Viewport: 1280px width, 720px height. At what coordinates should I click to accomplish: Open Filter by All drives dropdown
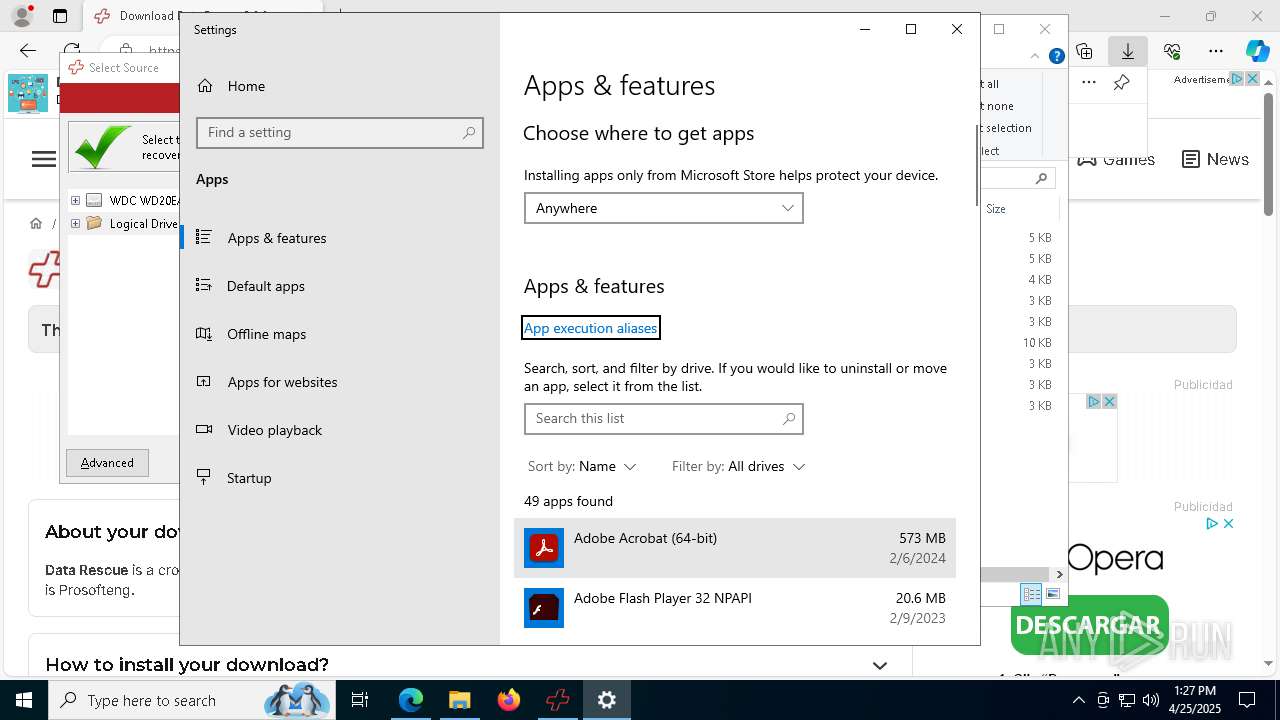(x=739, y=466)
